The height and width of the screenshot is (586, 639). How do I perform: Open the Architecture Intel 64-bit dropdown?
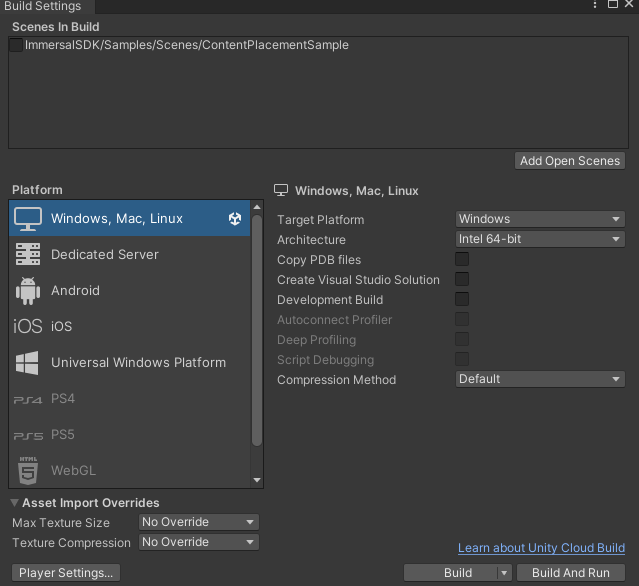[540, 239]
